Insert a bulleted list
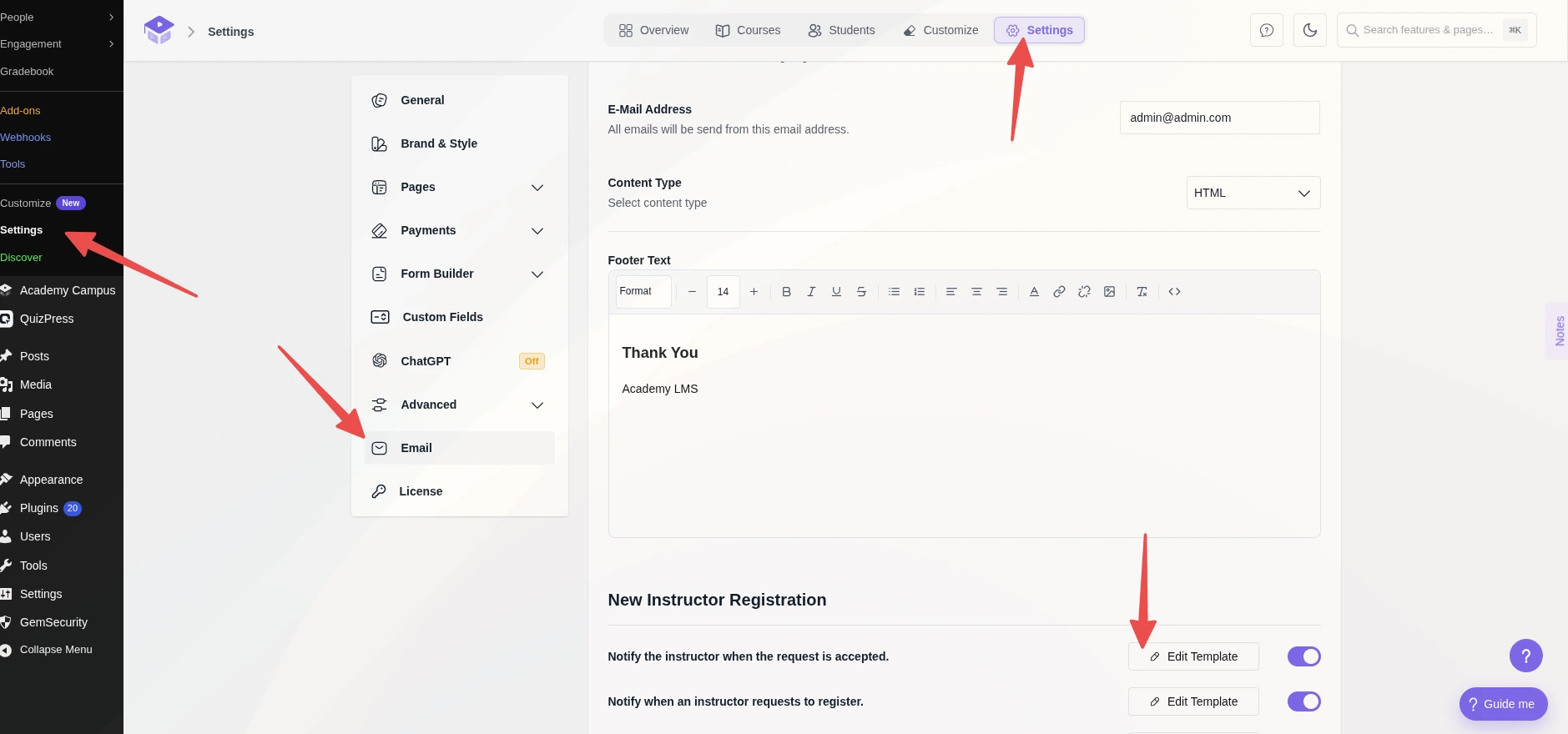Image resolution: width=1568 pixels, height=734 pixels. tap(894, 292)
